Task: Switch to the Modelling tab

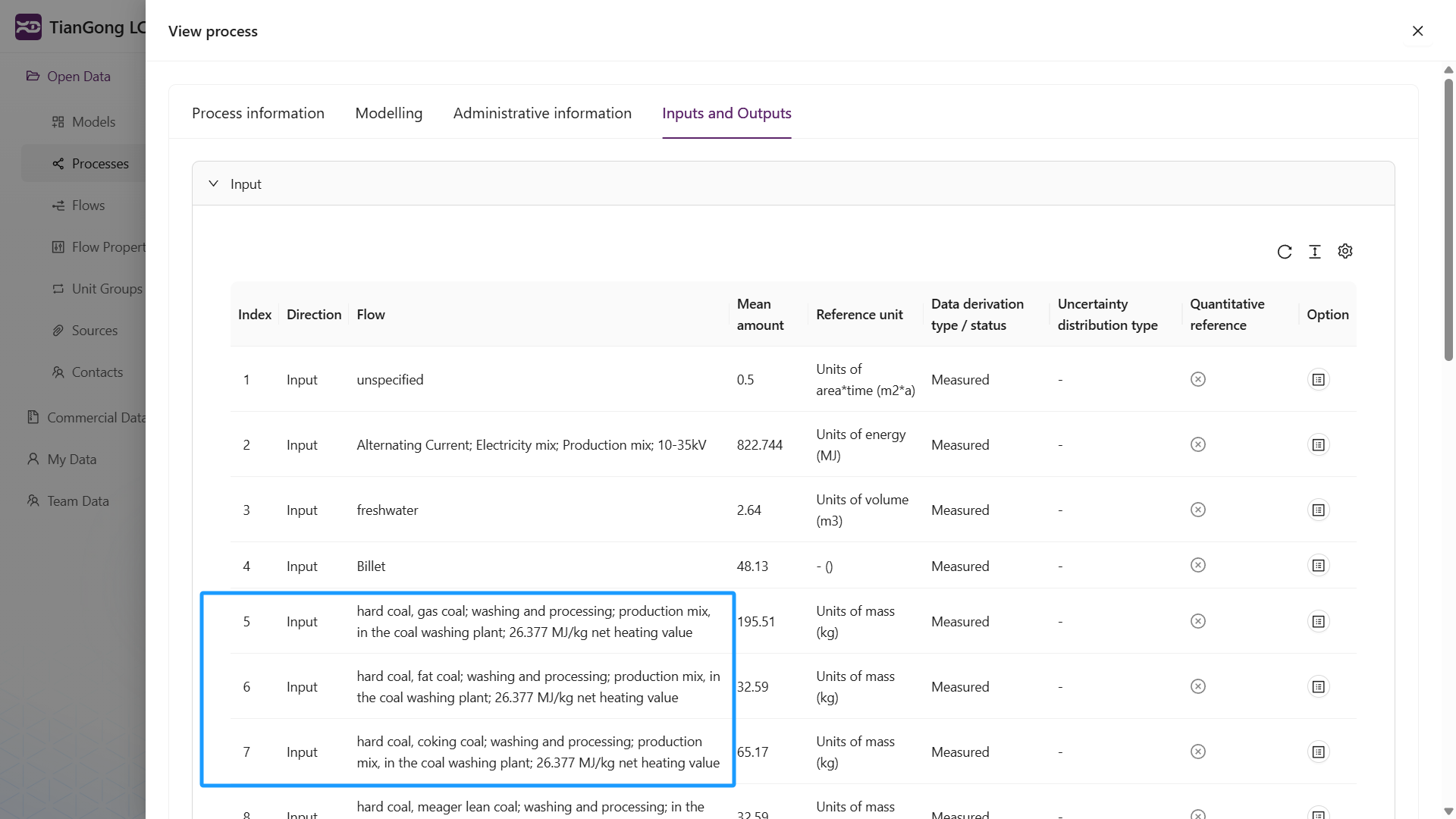Action: click(389, 112)
